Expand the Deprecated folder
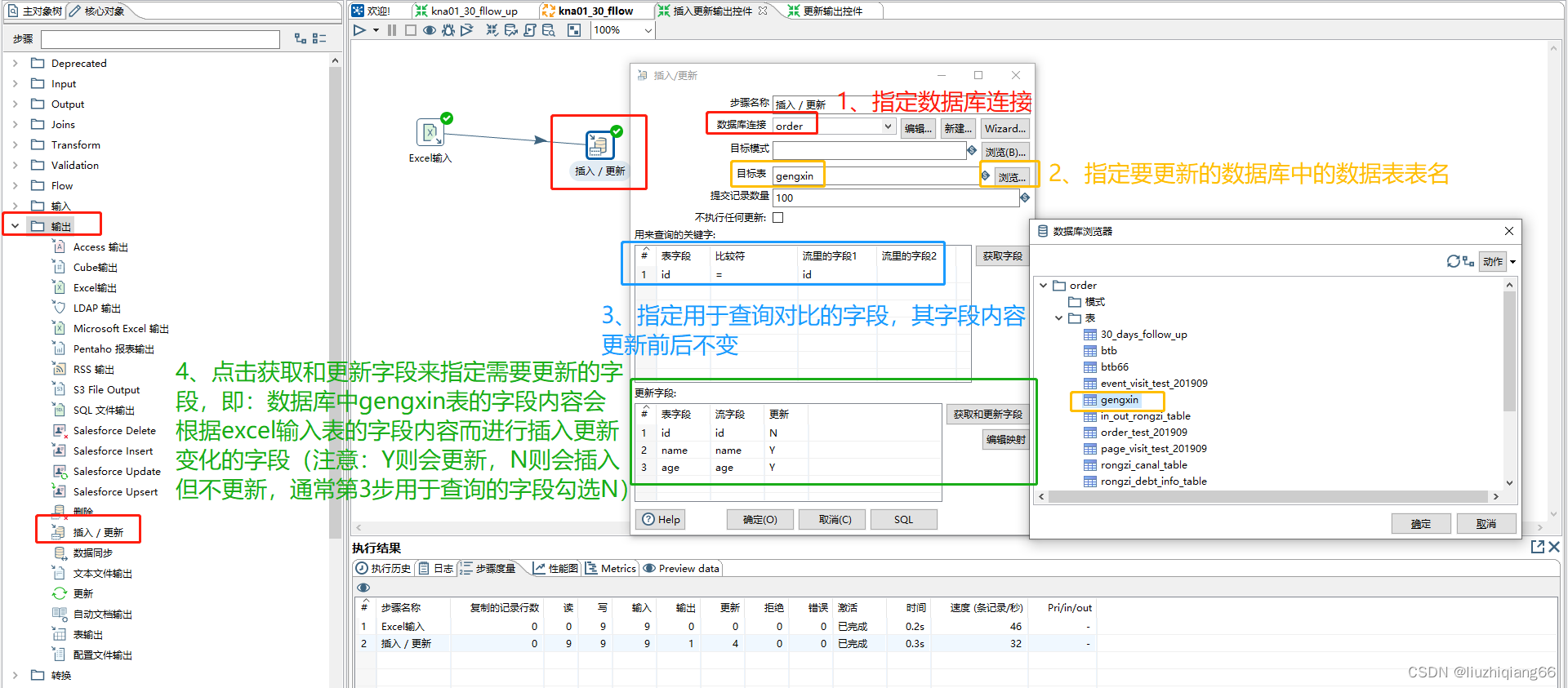Viewport: 1568px width, 688px height. pyautogui.click(x=15, y=63)
